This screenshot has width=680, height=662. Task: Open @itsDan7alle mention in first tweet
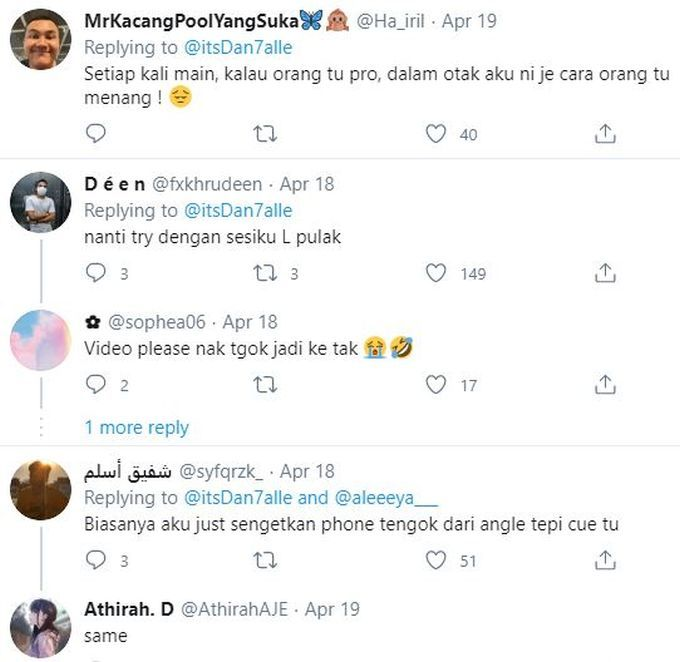(x=236, y=47)
